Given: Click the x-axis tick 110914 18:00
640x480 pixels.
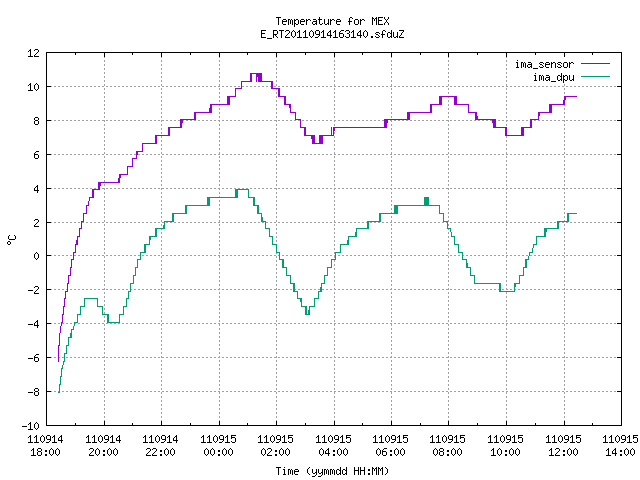Looking at the screenshot, I should pyautogui.click(x=46, y=446).
